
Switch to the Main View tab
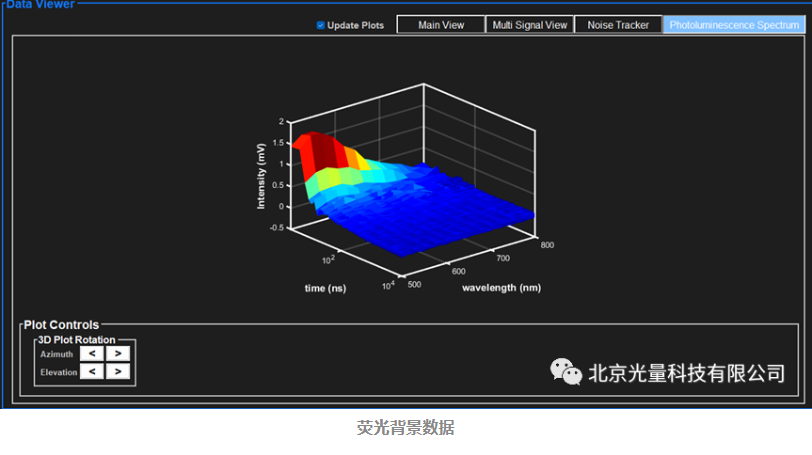point(441,25)
